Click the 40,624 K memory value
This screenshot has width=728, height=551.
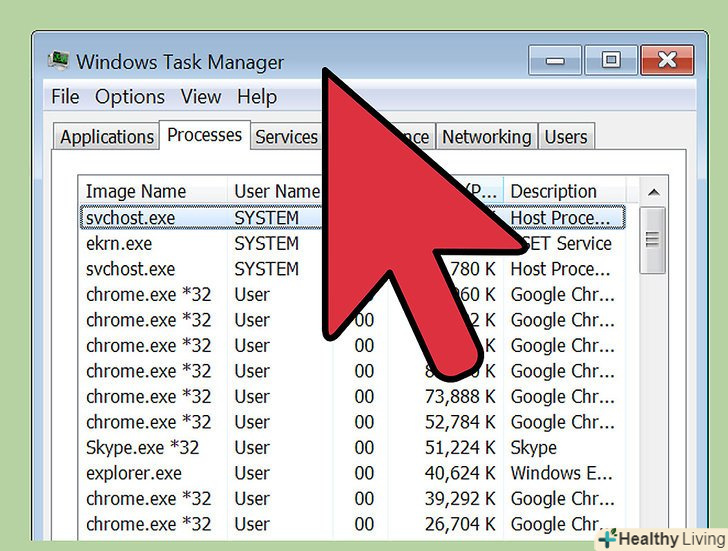460,473
